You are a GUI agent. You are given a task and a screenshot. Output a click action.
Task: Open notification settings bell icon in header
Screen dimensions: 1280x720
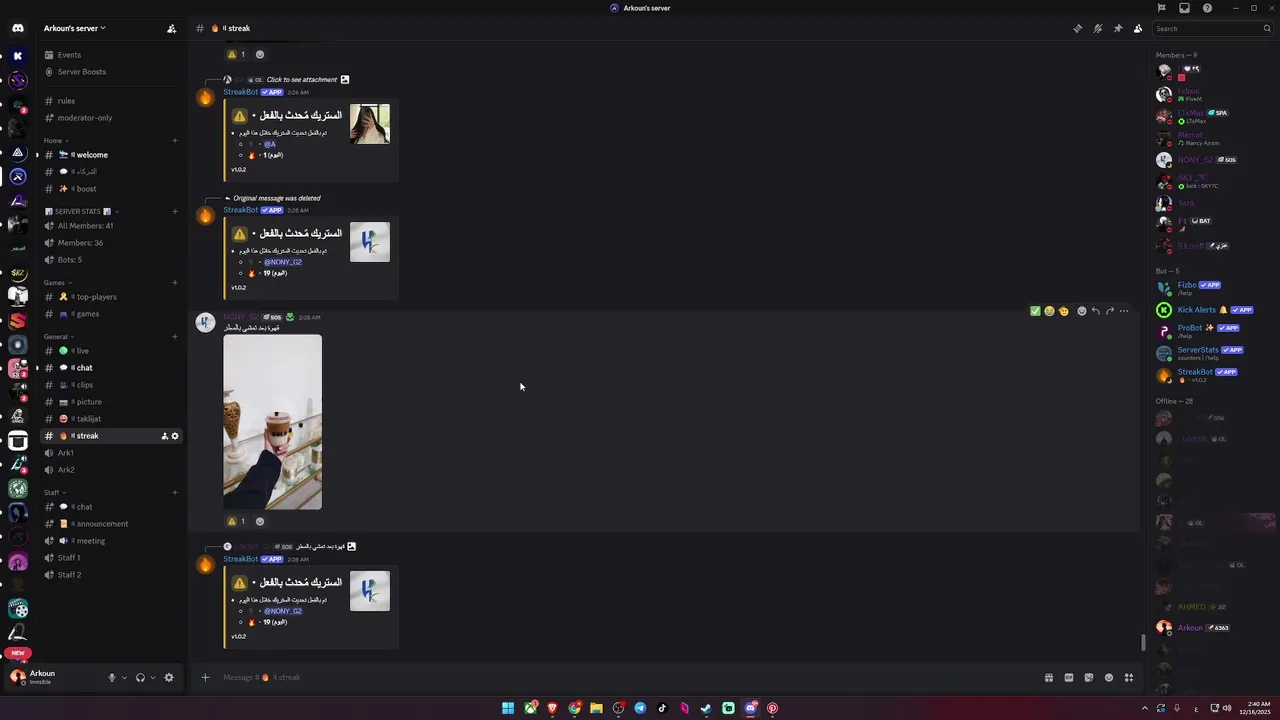(1097, 28)
